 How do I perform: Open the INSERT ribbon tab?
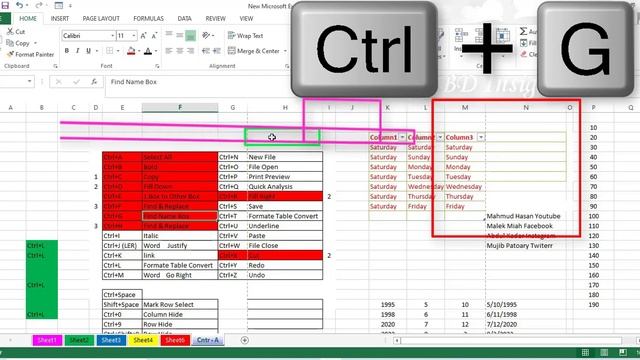[x=60, y=18]
